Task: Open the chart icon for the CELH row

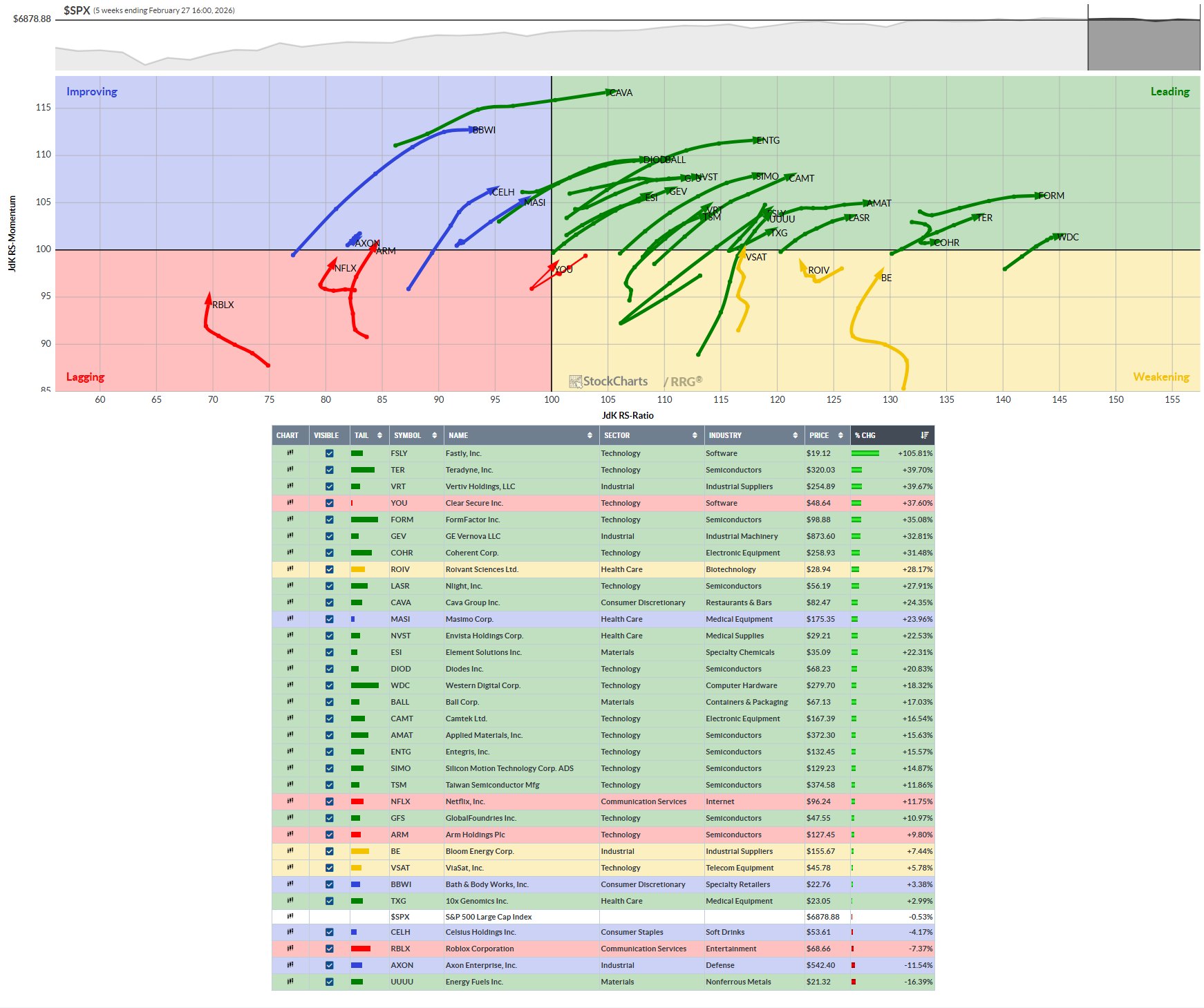Action: click(290, 932)
